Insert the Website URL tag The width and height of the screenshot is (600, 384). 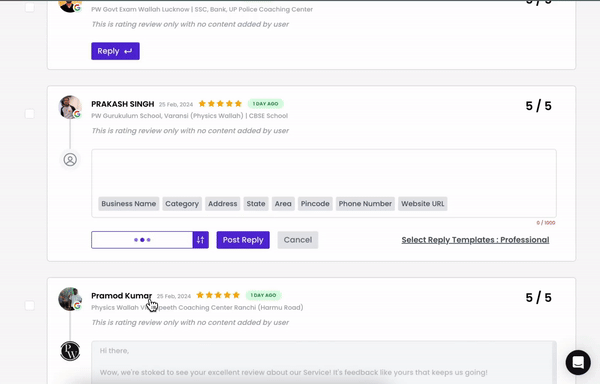(422, 204)
